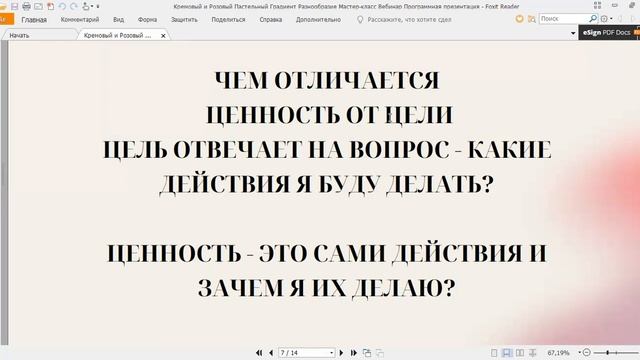The image size is (640, 360).
Task: Select the Форма ribbon tab
Action: tap(147, 20)
